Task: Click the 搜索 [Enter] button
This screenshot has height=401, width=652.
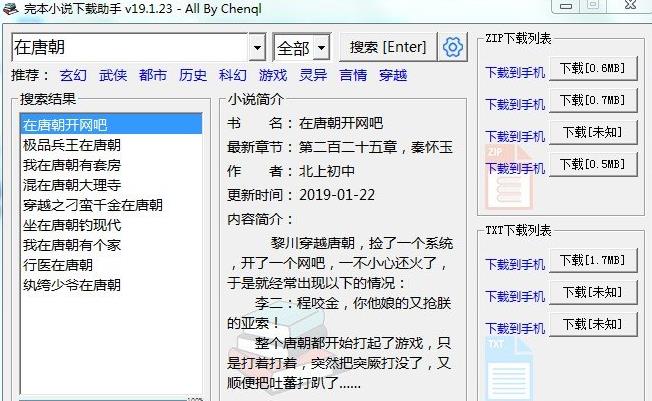Action: (388, 47)
